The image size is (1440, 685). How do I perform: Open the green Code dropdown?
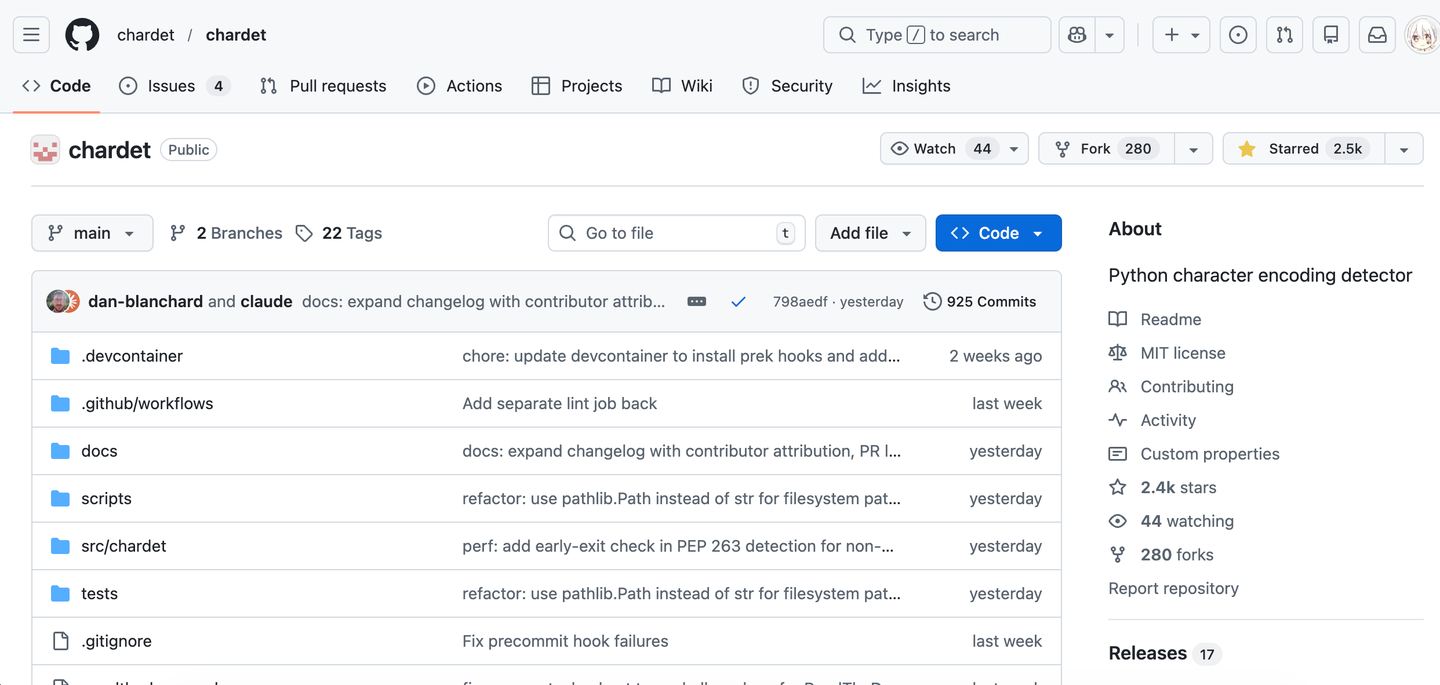998,233
